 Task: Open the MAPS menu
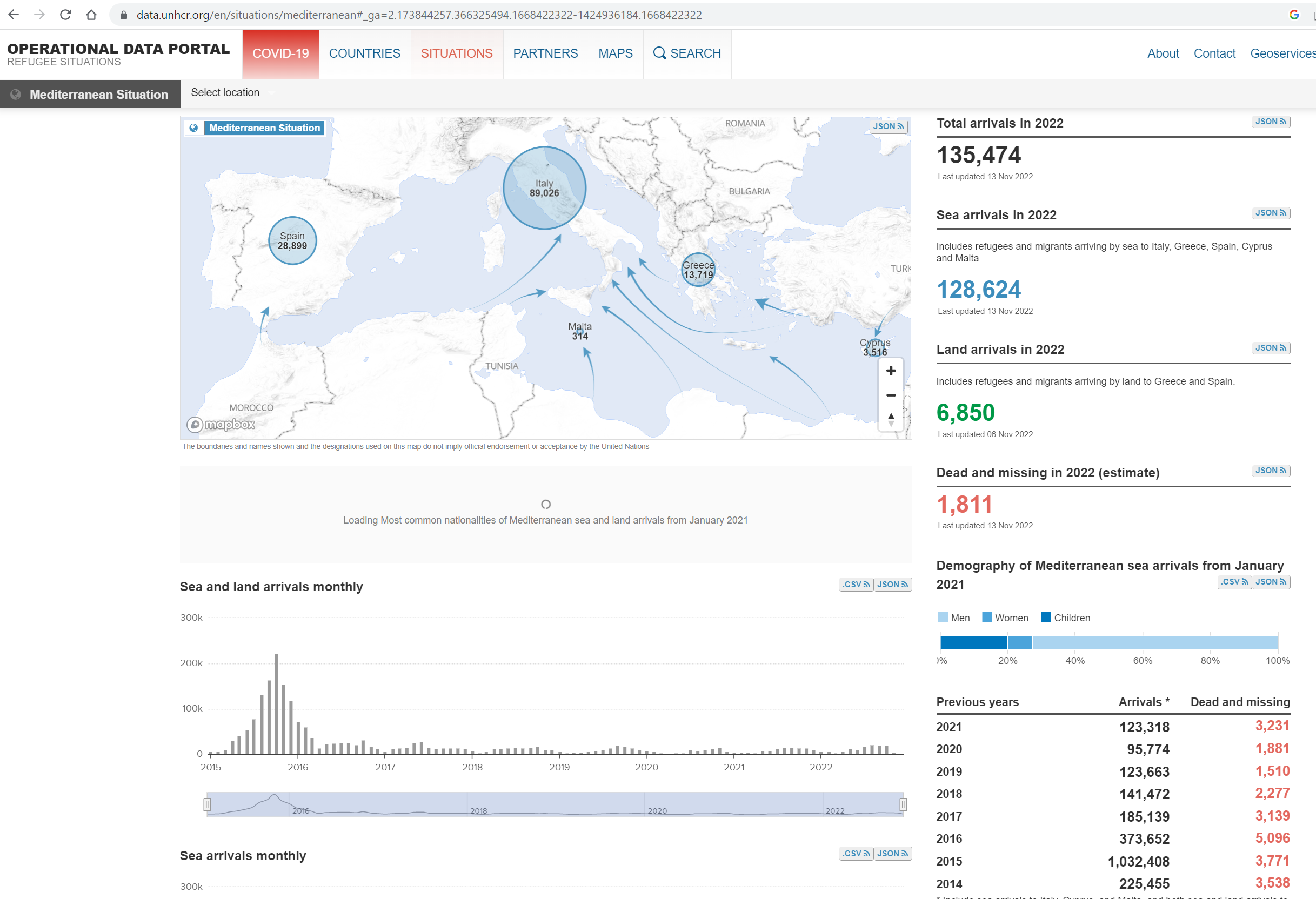(x=616, y=54)
